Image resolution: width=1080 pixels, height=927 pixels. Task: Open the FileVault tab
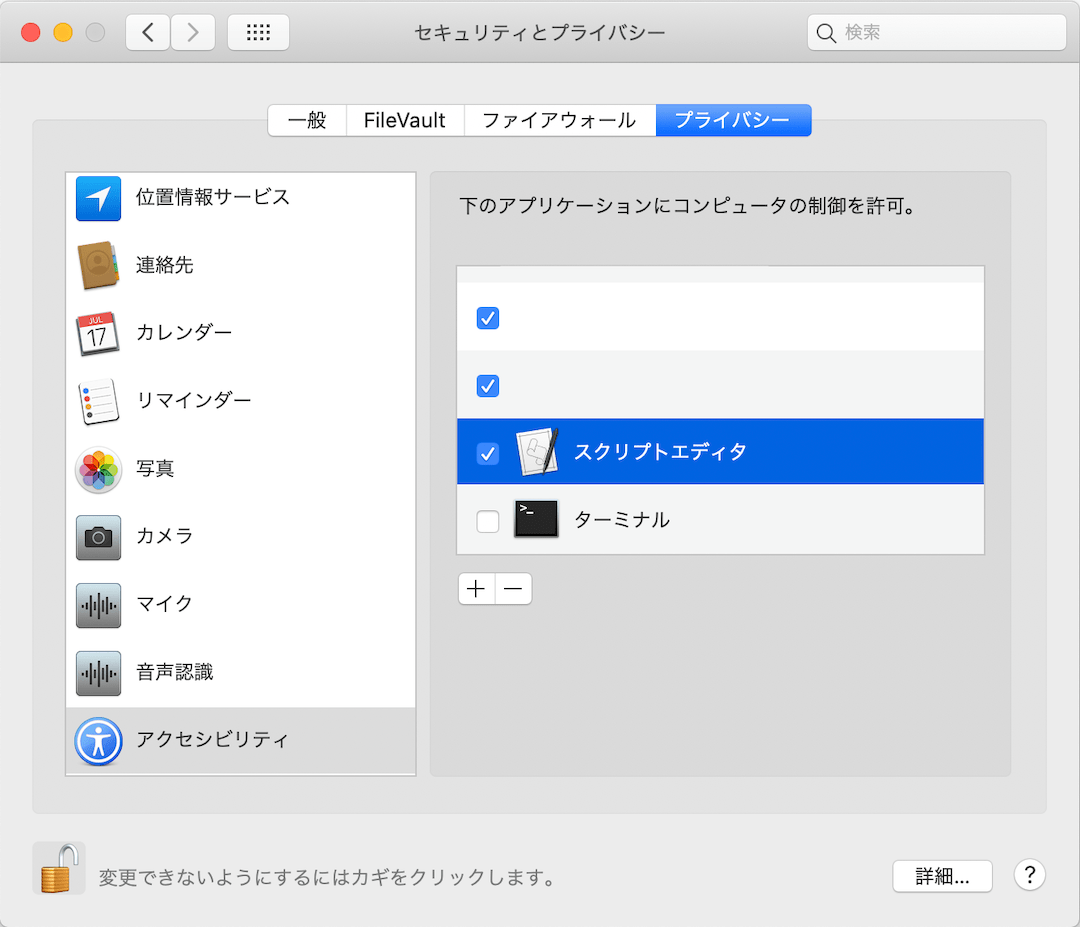[x=404, y=120]
